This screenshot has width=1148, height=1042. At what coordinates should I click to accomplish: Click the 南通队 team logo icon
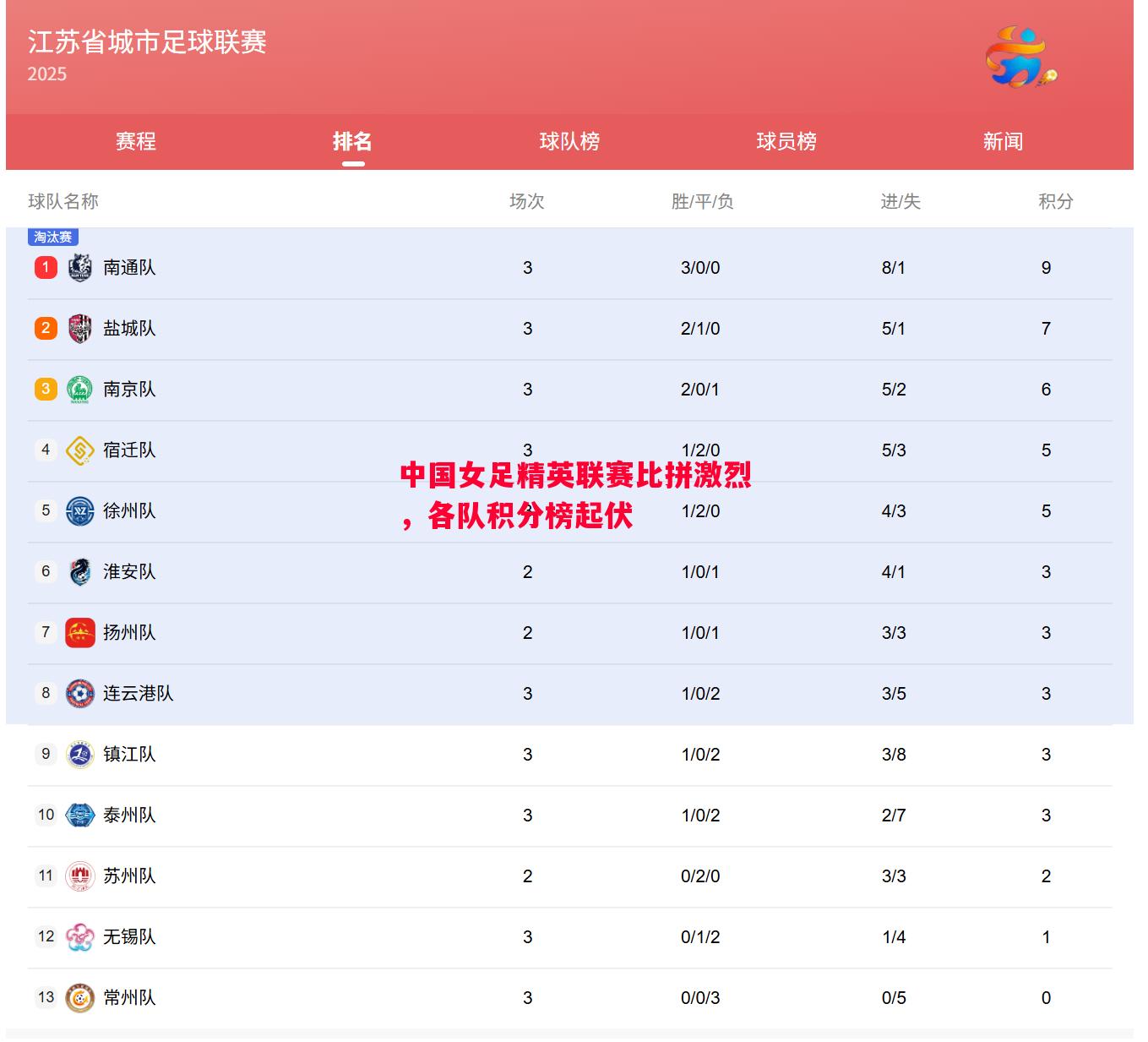(x=79, y=268)
